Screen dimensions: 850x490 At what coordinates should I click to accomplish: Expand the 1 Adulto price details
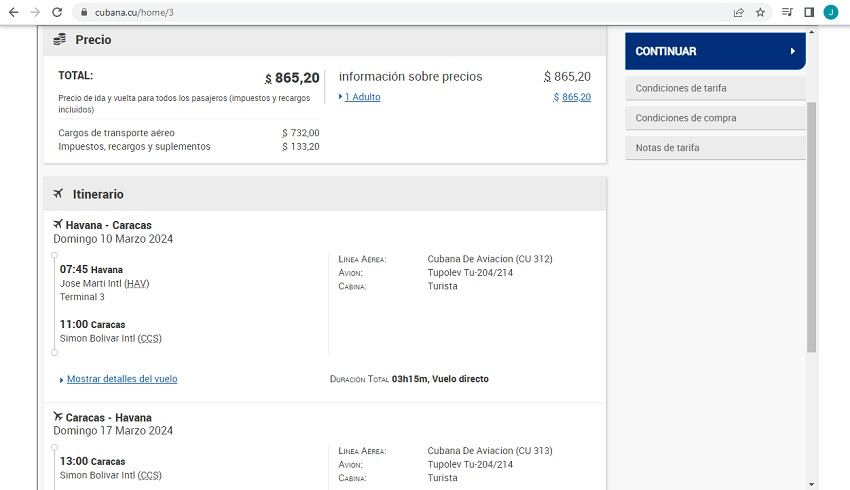[362, 97]
